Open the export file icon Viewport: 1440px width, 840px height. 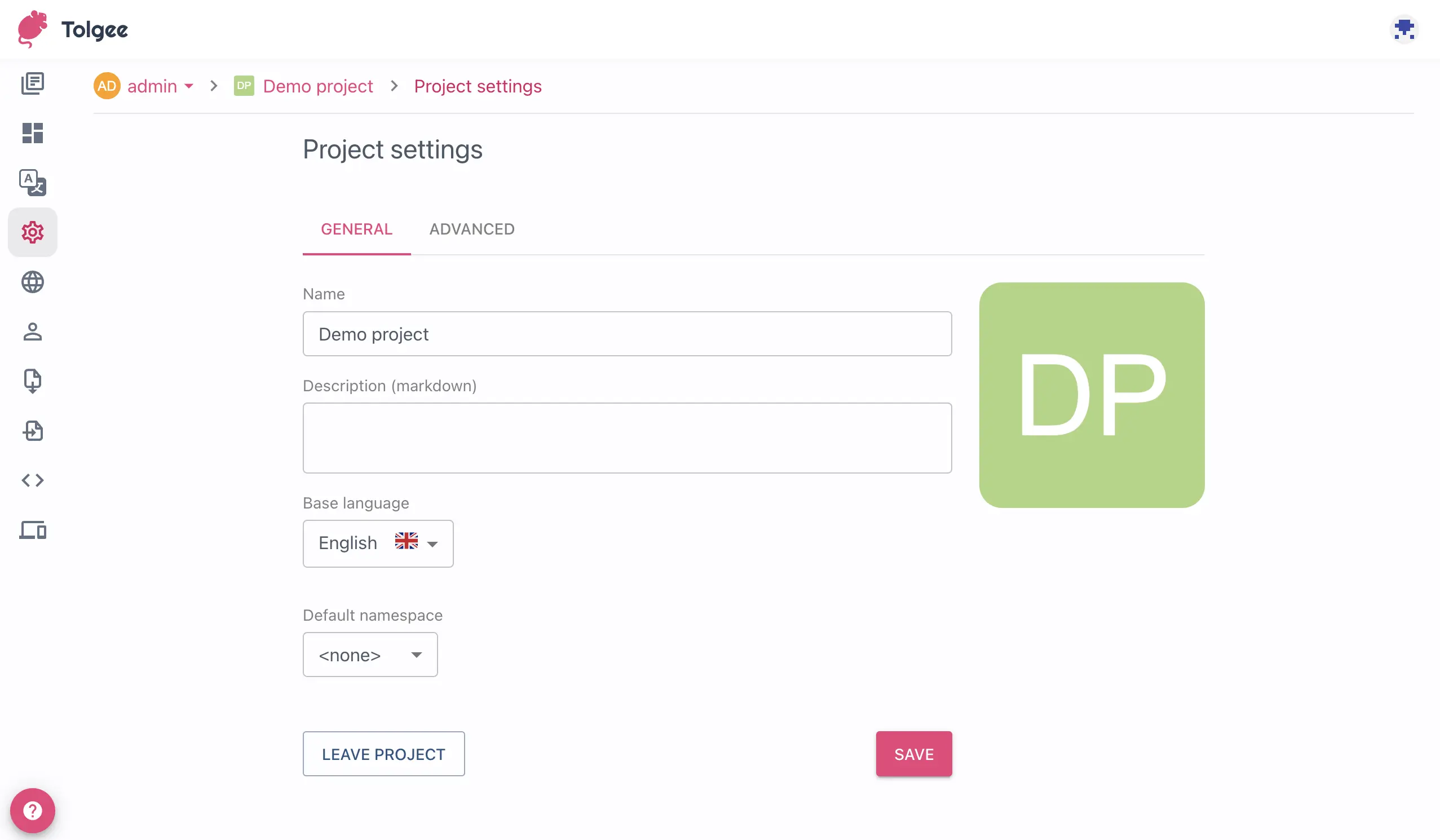coord(33,431)
